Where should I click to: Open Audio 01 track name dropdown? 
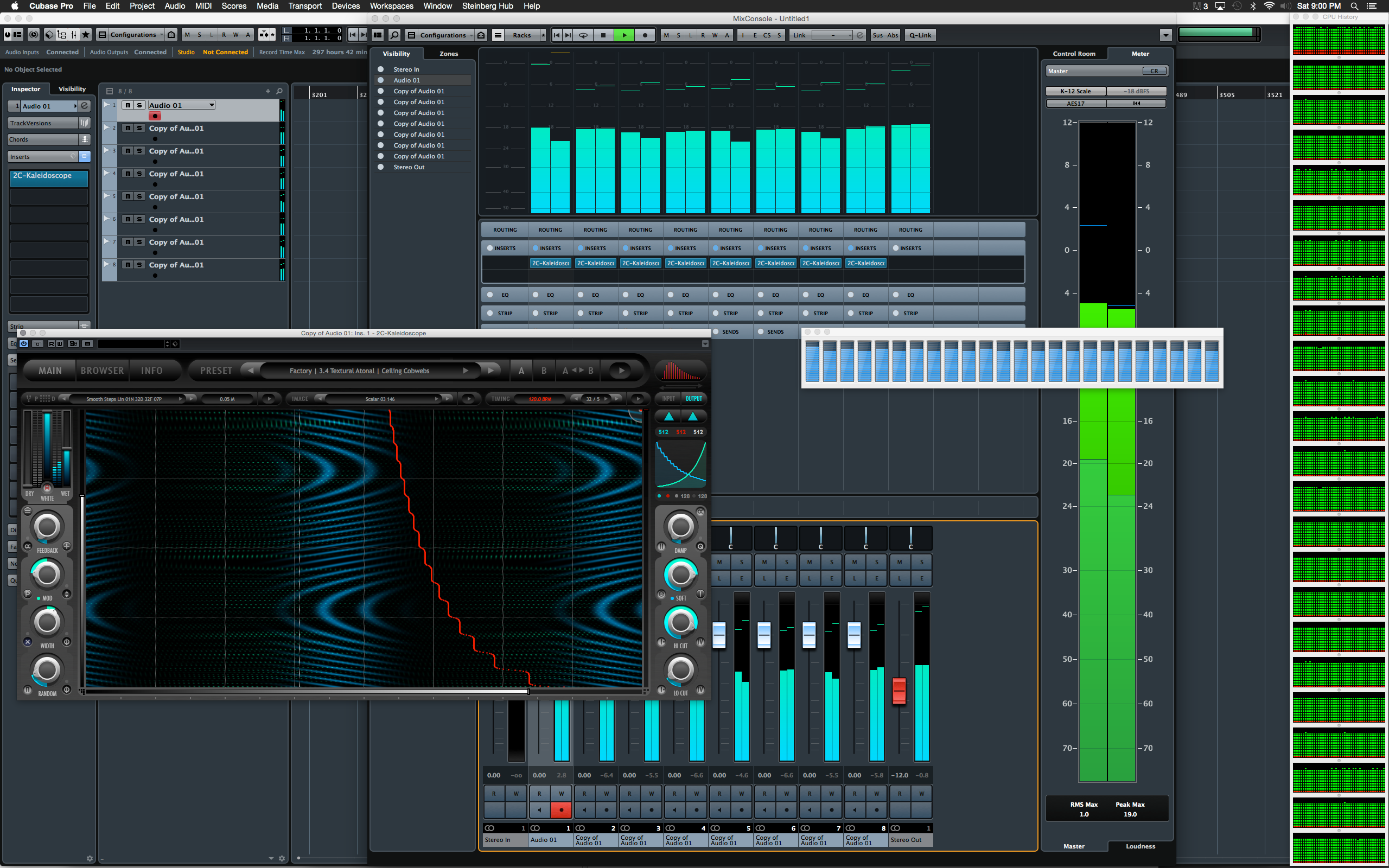(181, 105)
